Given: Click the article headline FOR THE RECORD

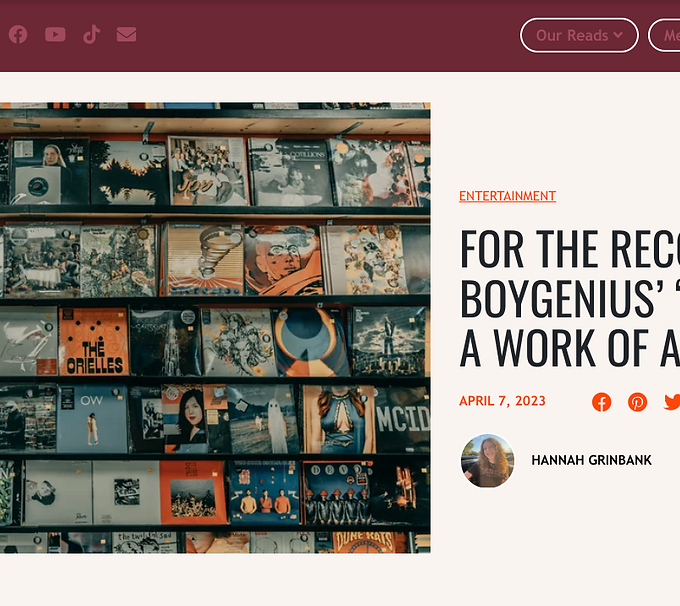Looking at the screenshot, I should [x=570, y=298].
